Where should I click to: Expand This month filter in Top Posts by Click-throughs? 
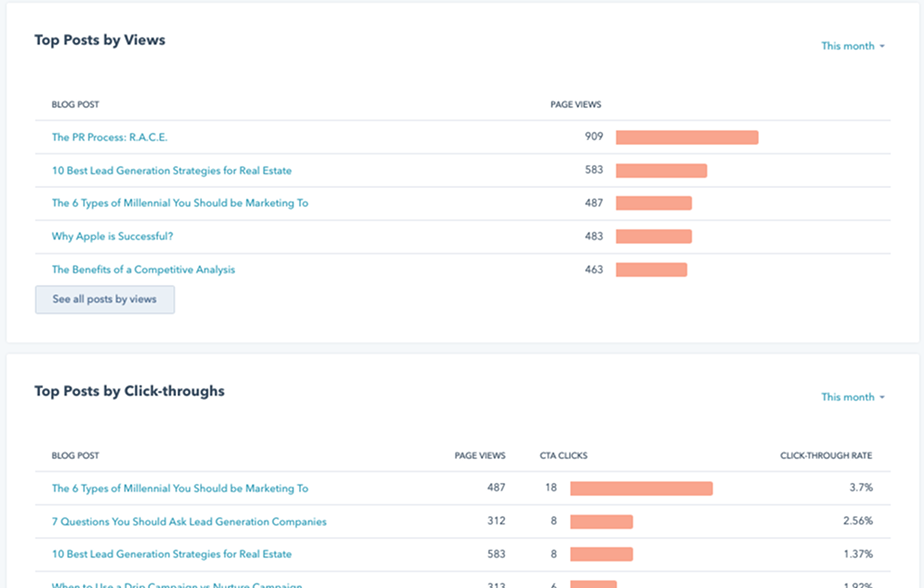[x=853, y=397]
